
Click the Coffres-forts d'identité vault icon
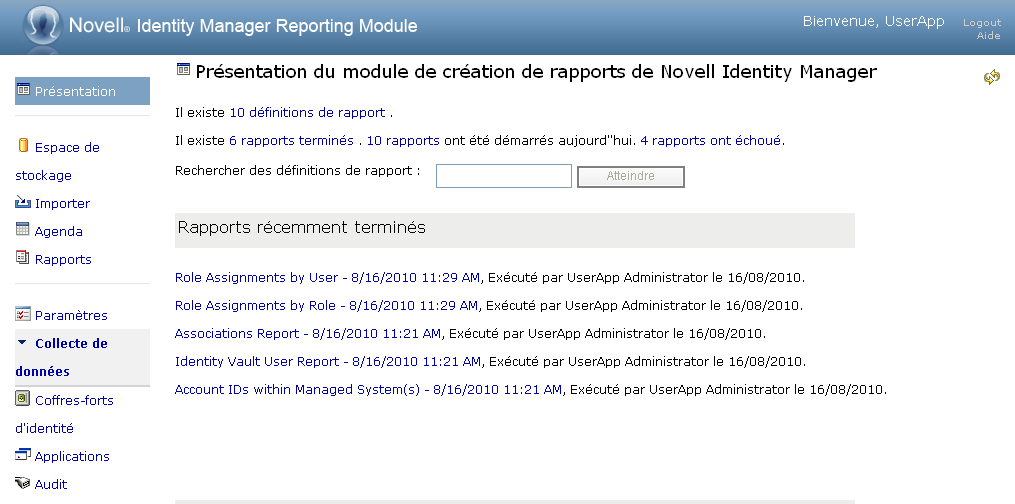pyautogui.click(x=23, y=398)
